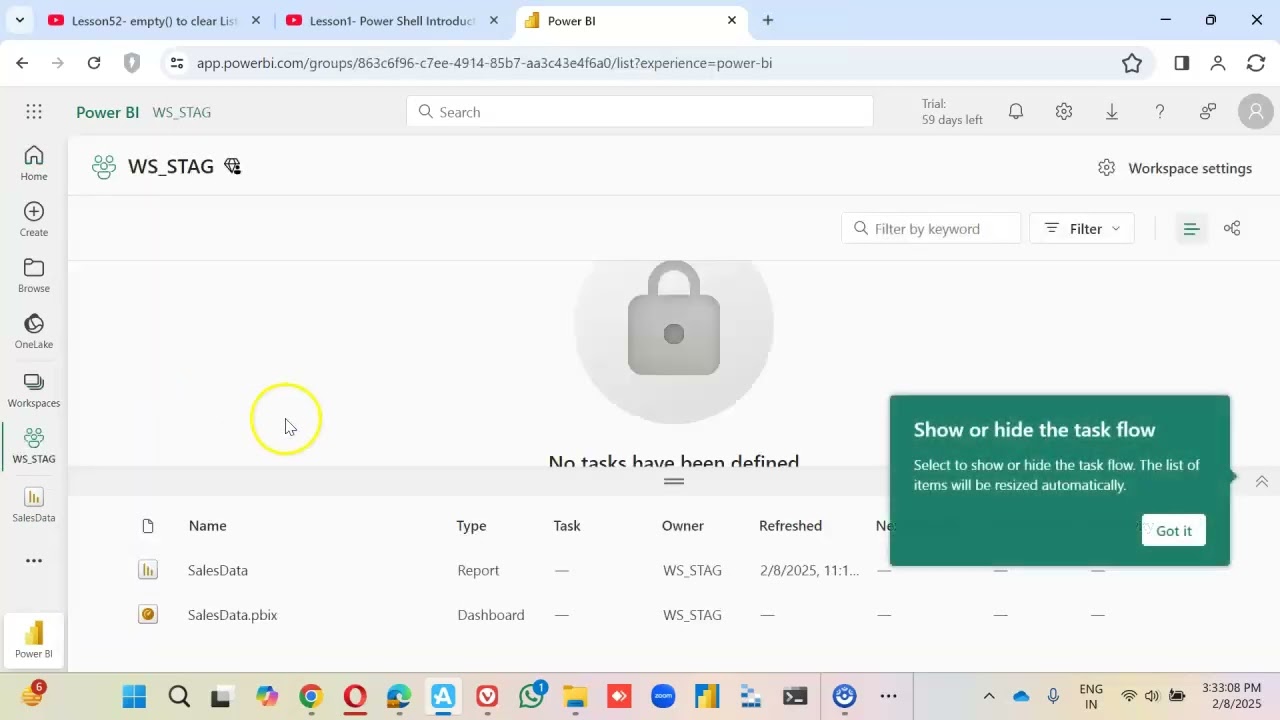Screen dimensions: 1280x720
Task: Open the app launcher grid icon
Action: coord(34,112)
